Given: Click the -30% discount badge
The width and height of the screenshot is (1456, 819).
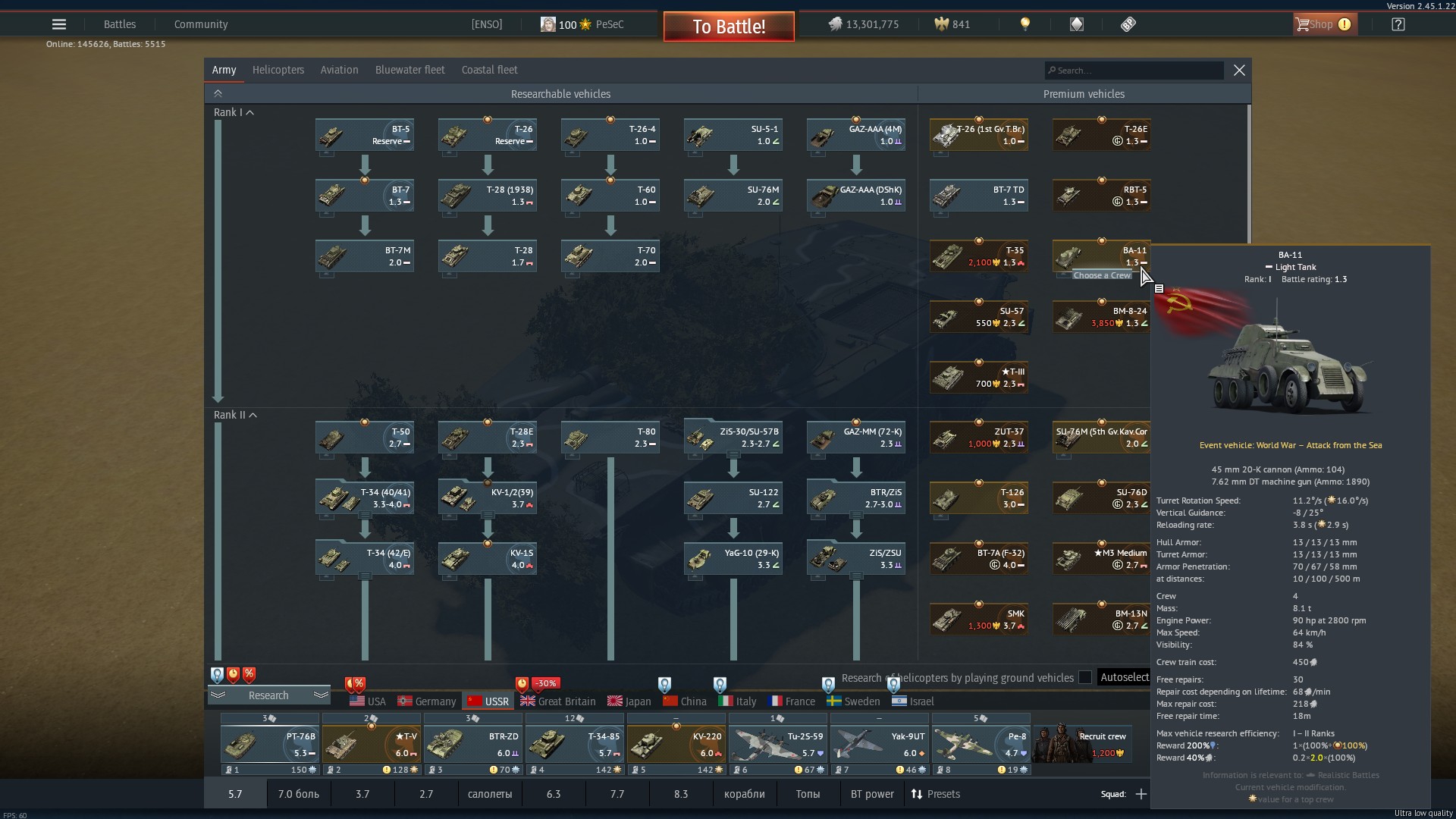Looking at the screenshot, I should [545, 683].
